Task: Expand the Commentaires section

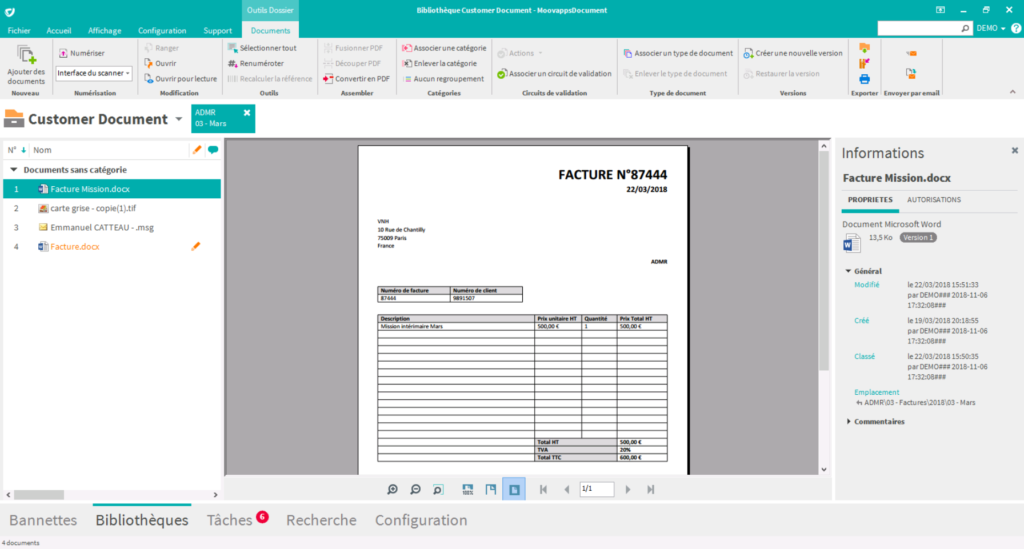Action: [x=848, y=422]
